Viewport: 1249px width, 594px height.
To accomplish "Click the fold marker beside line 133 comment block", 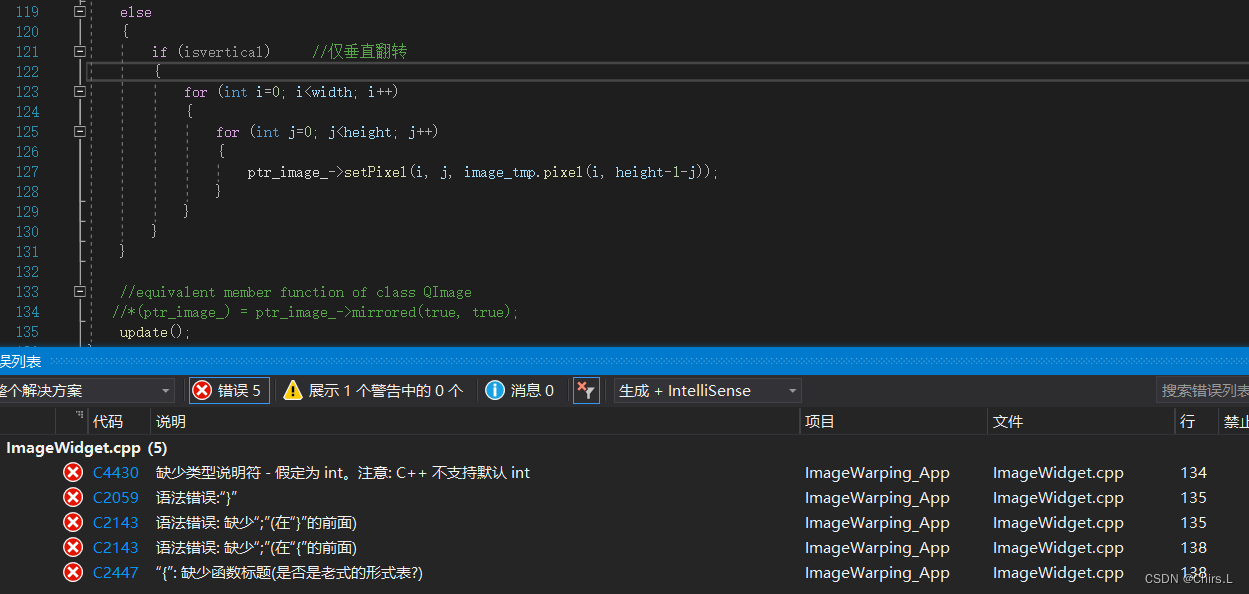I will click(79, 291).
